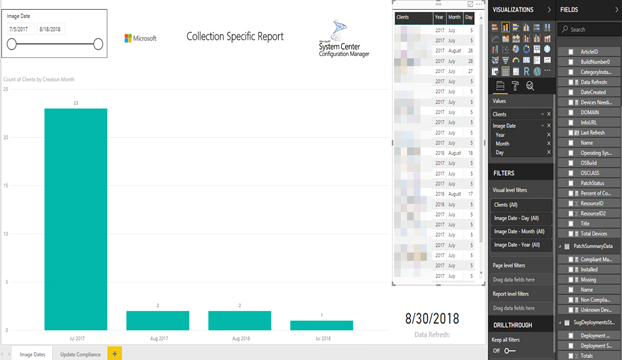Select the pie chart visualization
The width and height of the screenshot is (622, 360).
[516, 49]
